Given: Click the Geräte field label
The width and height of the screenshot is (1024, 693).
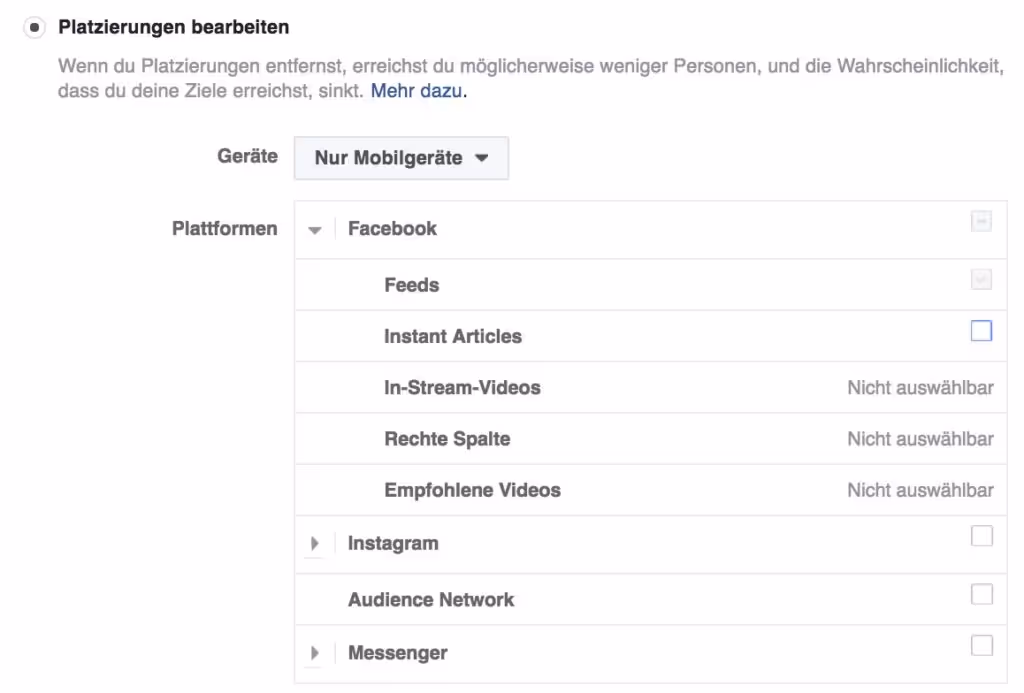Looking at the screenshot, I should [x=247, y=156].
